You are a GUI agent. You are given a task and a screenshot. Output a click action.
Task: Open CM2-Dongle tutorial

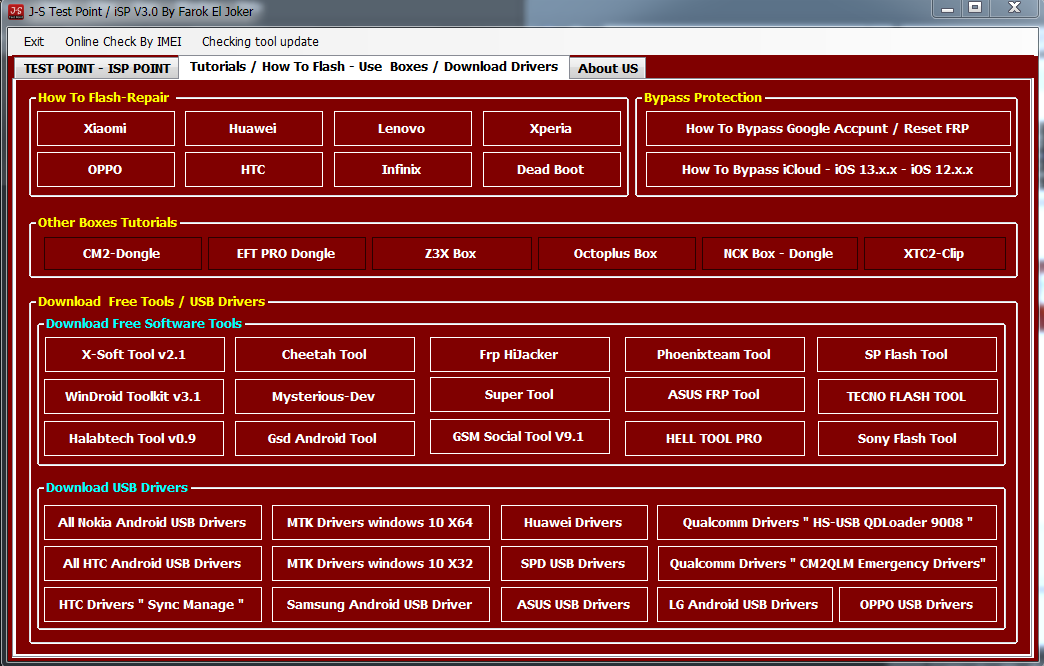coord(123,254)
